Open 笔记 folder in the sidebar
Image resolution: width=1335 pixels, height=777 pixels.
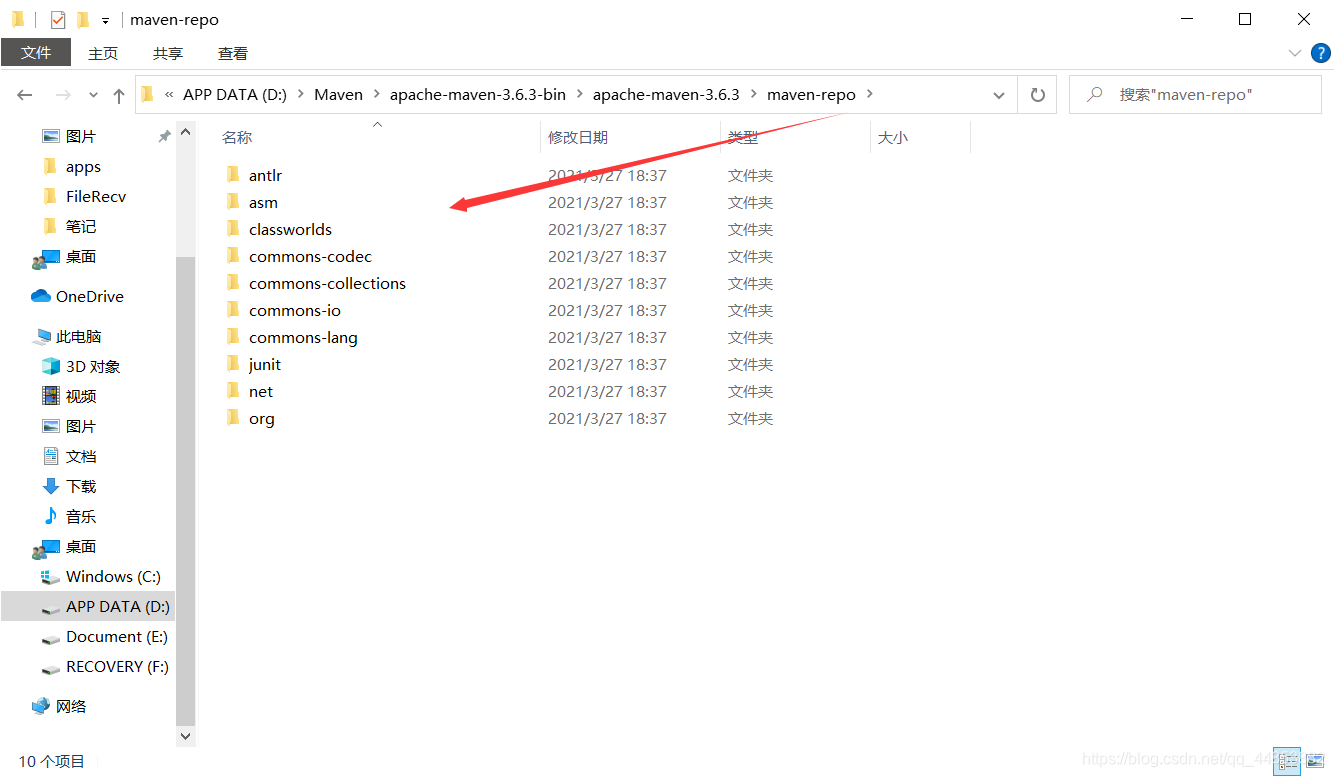point(81,226)
